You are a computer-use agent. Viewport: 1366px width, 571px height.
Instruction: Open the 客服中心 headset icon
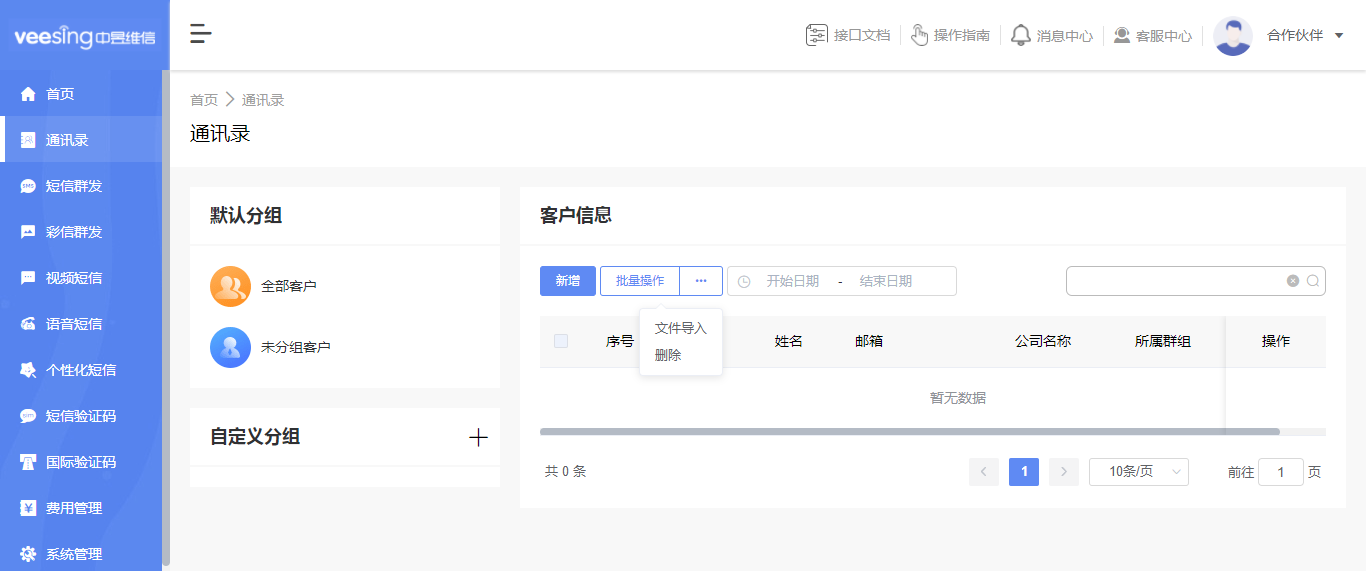pos(1122,35)
